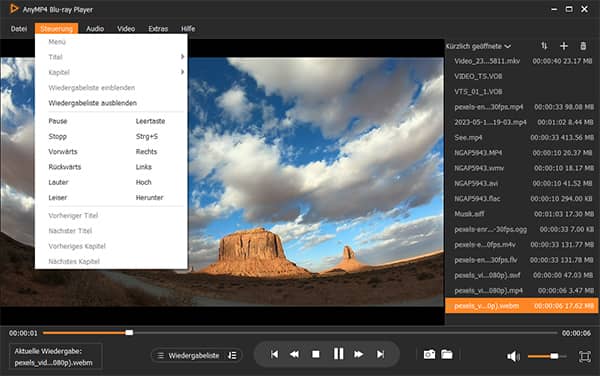This screenshot has width=600, height=376.
Task: Select See.mp4 in the playlist
Action: coord(522,137)
